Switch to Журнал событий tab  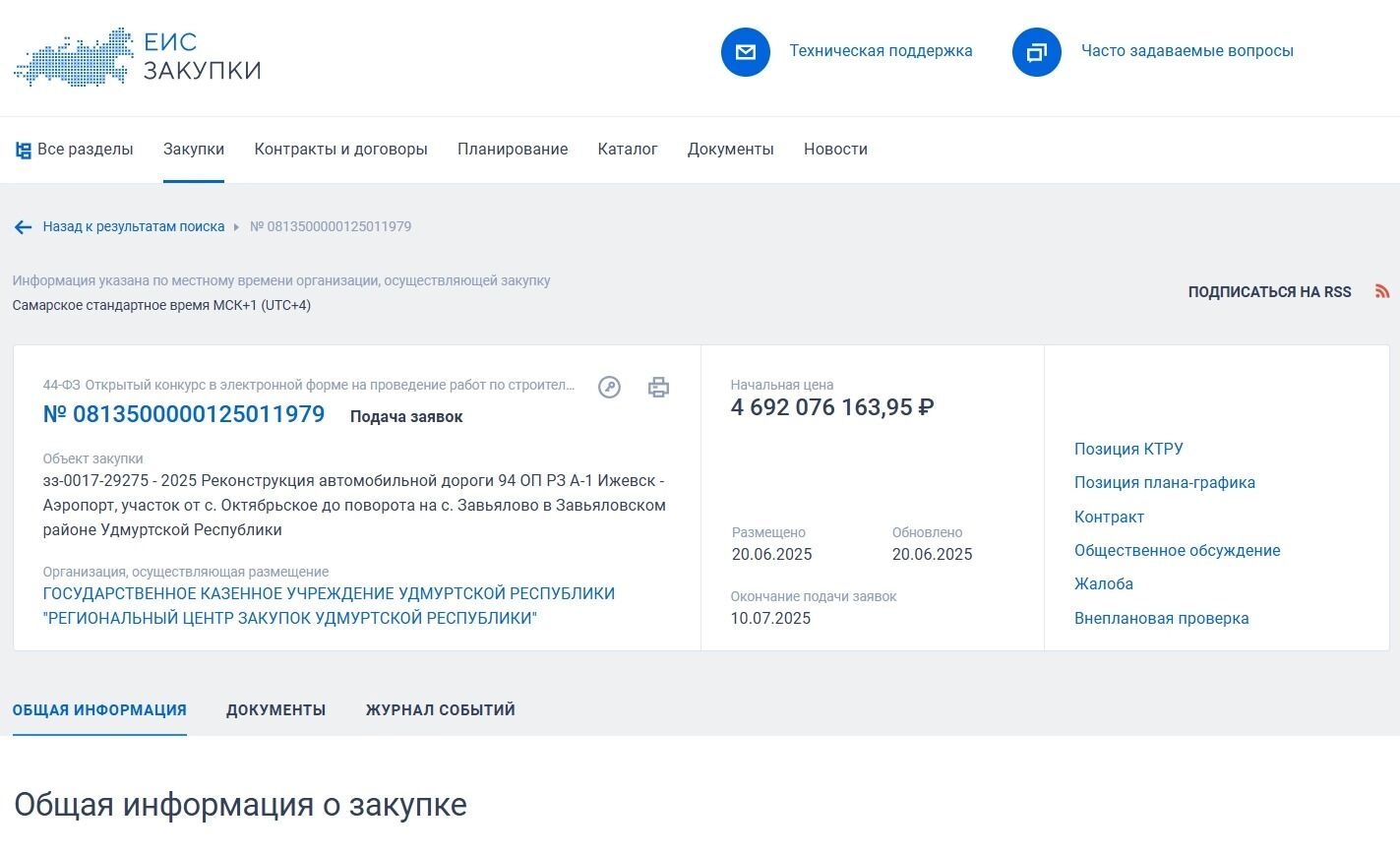(x=441, y=710)
